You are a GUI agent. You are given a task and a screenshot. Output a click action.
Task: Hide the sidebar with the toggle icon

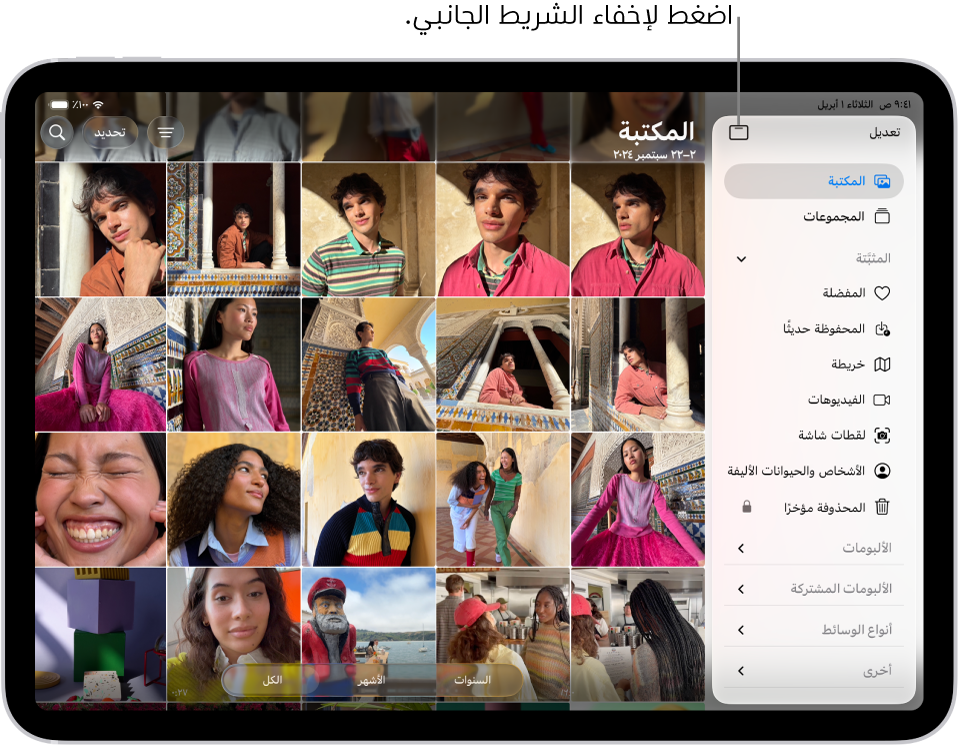click(x=738, y=132)
